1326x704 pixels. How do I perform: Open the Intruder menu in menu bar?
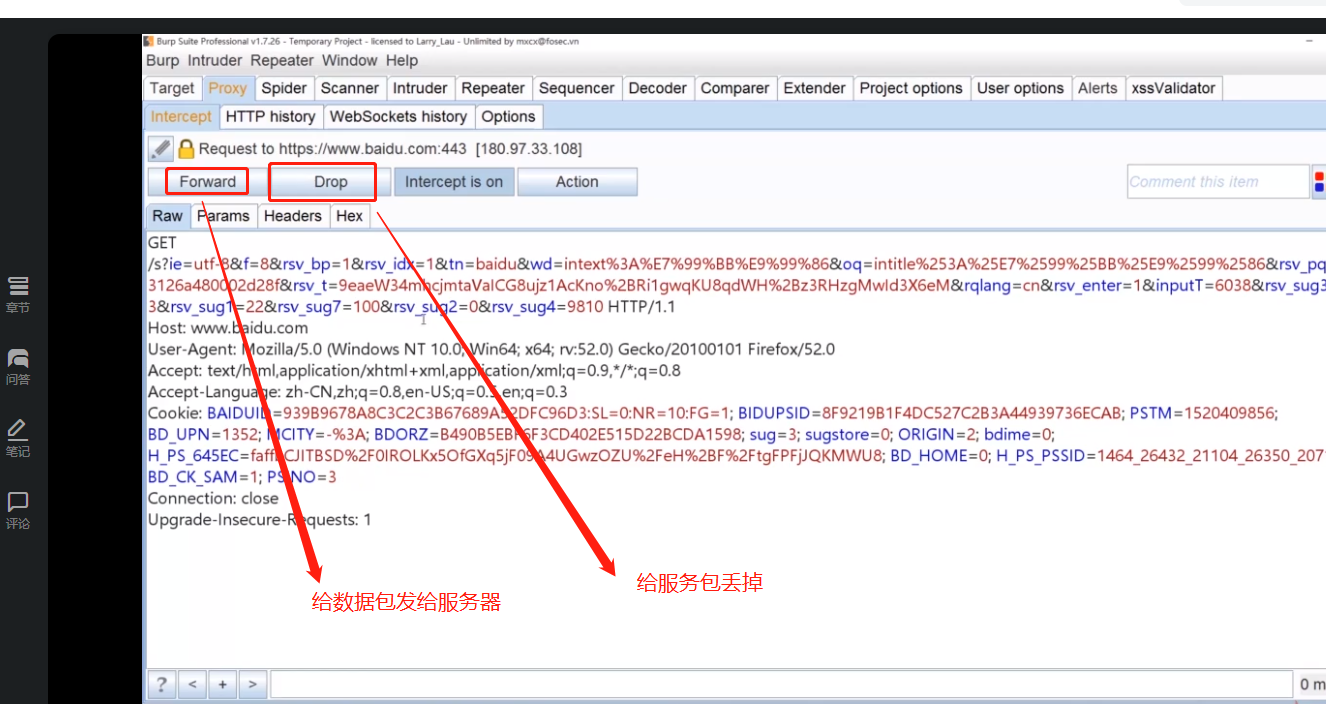tap(215, 61)
